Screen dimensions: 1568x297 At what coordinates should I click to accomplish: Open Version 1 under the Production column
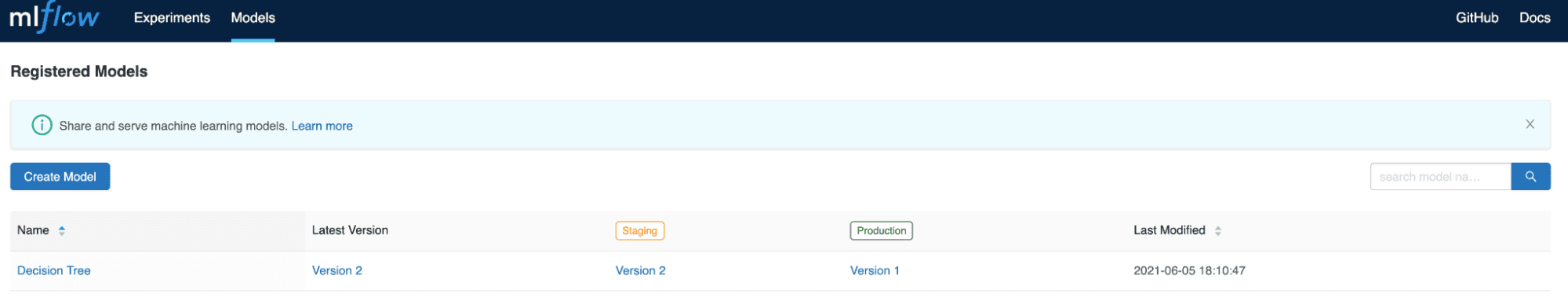[875, 270]
